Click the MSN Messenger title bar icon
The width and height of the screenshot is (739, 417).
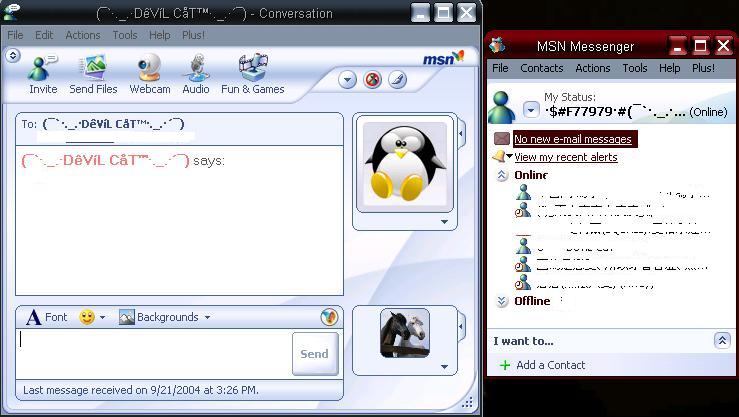coord(497,45)
